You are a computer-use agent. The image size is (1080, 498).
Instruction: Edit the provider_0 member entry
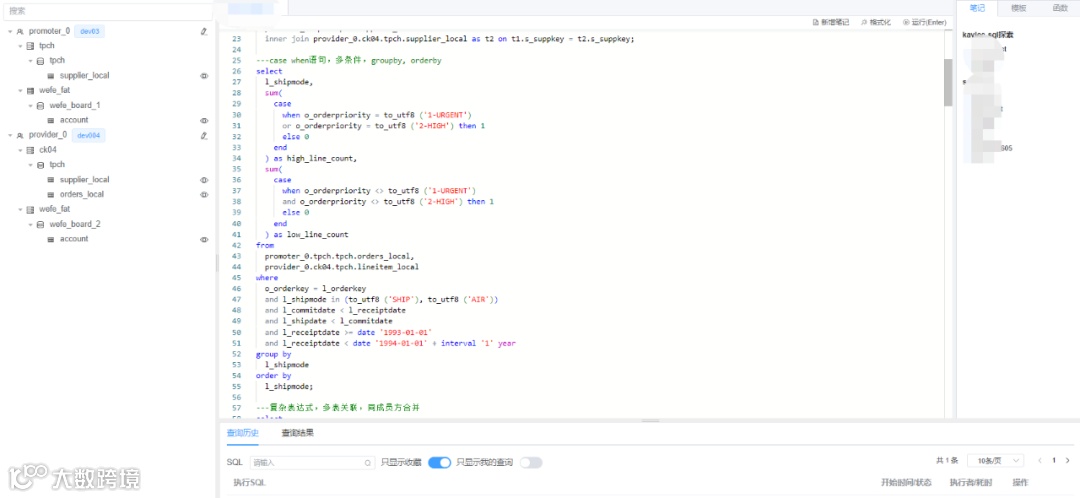tap(204, 135)
